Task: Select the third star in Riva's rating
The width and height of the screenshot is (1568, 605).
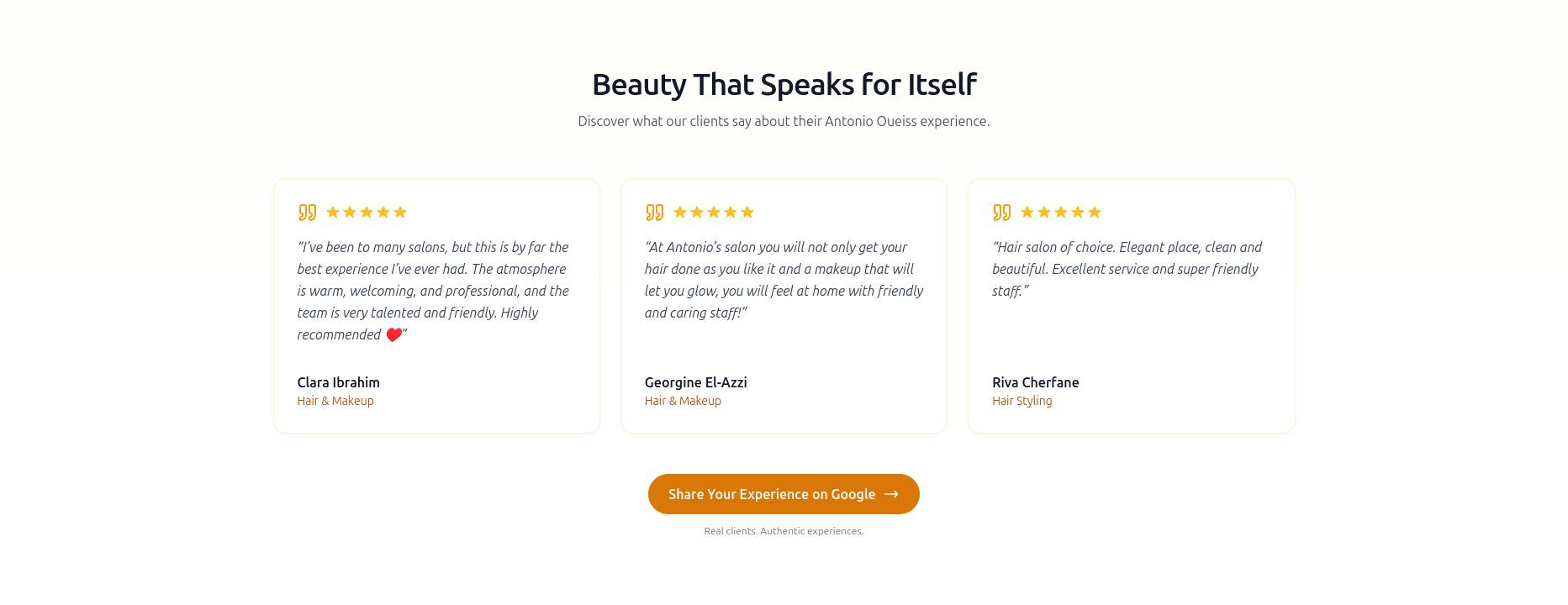Action: [x=1061, y=212]
